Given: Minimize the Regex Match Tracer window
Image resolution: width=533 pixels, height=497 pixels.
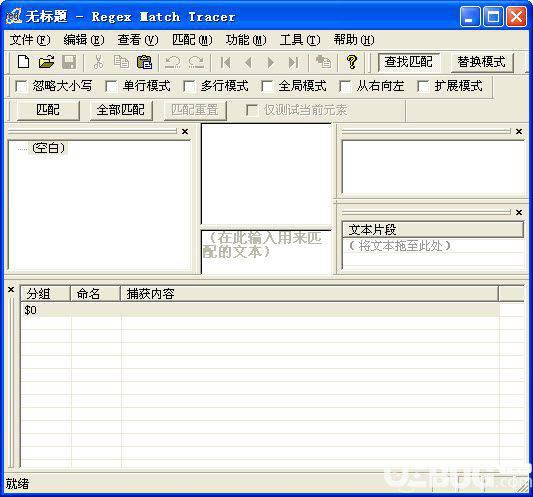Looking at the screenshot, I should pos(469,16).
